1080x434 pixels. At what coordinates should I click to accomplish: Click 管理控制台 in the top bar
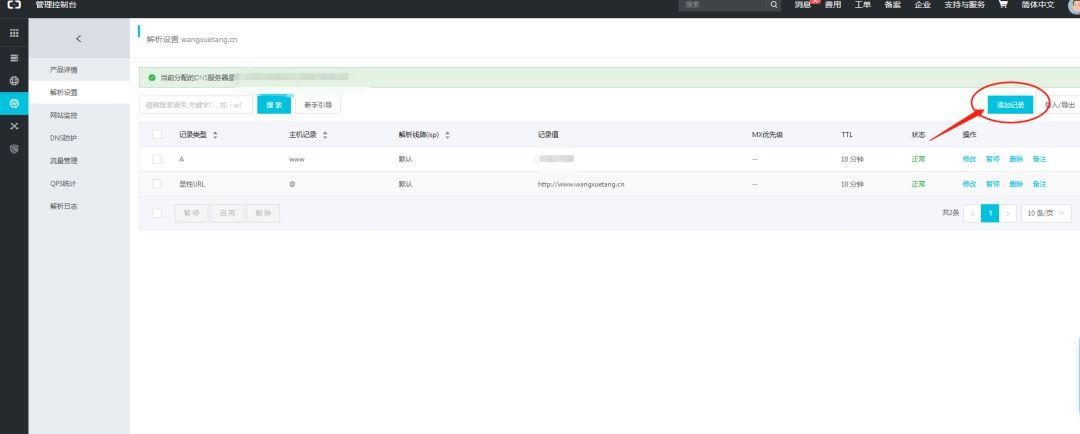(x=56, y=5)
